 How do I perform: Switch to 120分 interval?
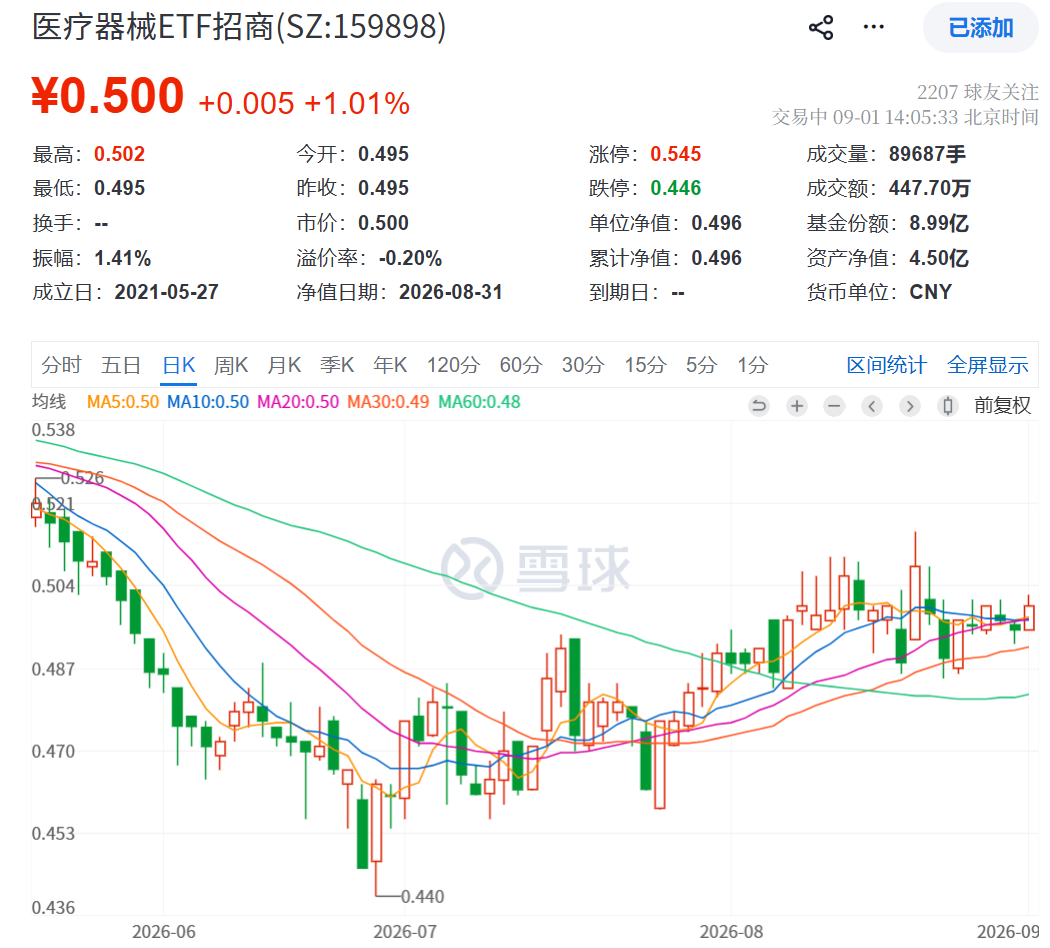tap(453, 365)
